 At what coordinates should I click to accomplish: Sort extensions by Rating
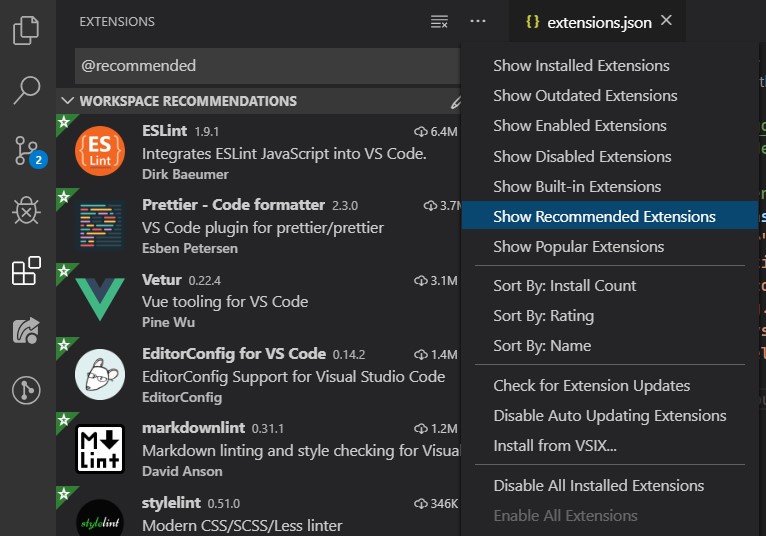click(x=610, y=316)
